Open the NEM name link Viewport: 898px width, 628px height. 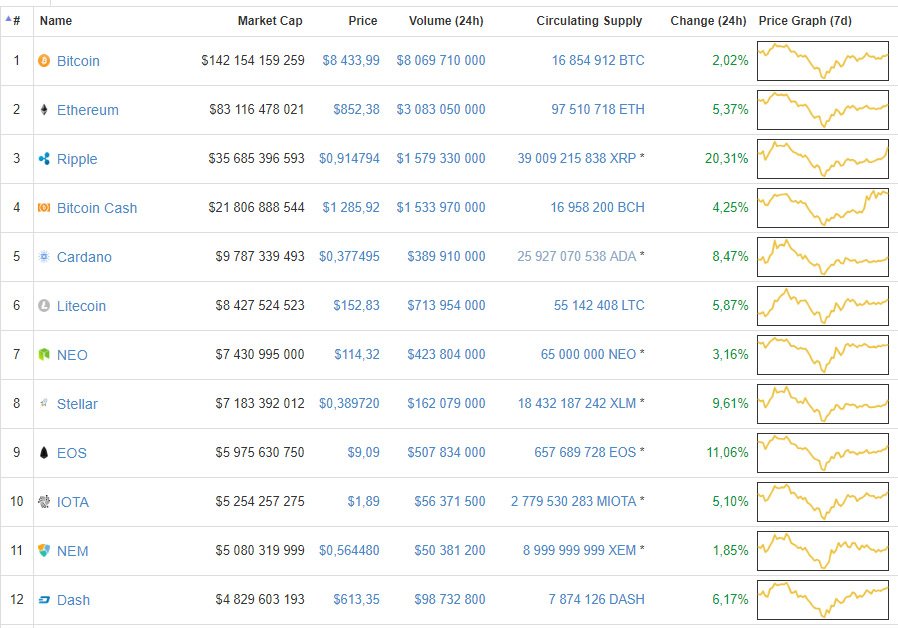click(x=72, y=551)
